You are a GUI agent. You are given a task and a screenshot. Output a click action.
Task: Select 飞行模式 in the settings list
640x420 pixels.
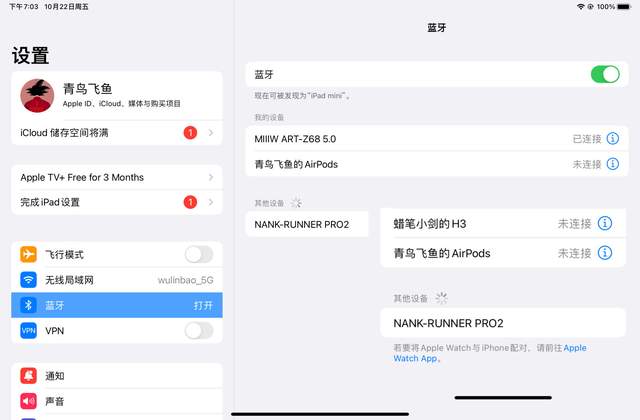tap(117, 254)
